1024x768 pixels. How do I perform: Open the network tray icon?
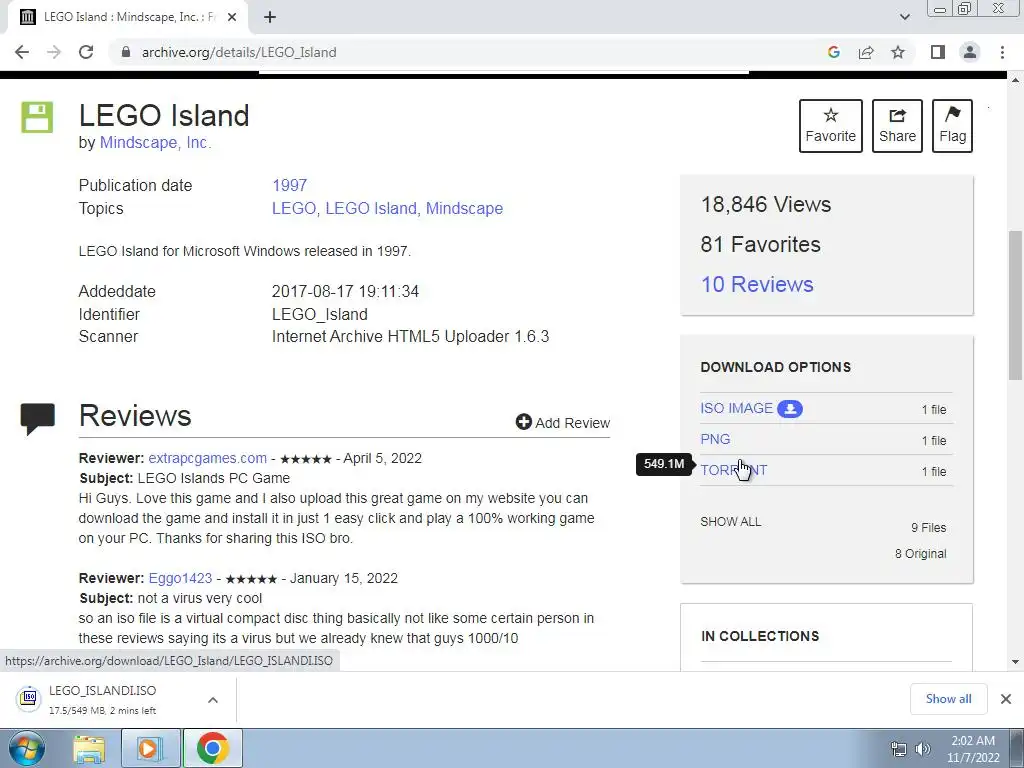pyautogui.click(x=899, y=749)
